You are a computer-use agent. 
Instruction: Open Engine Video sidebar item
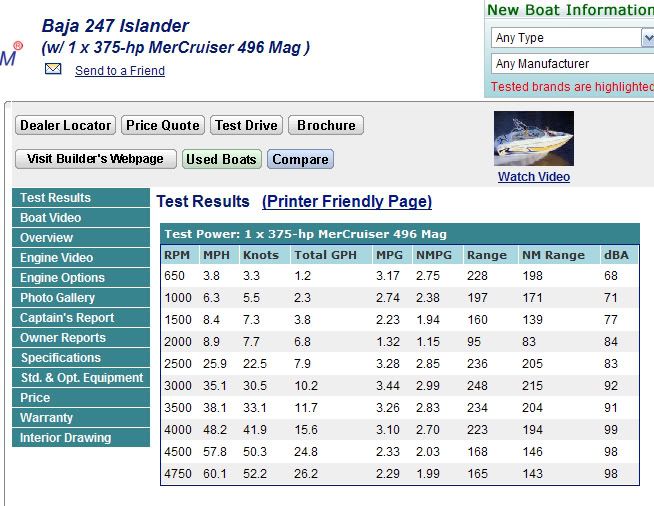click(81, 258)
